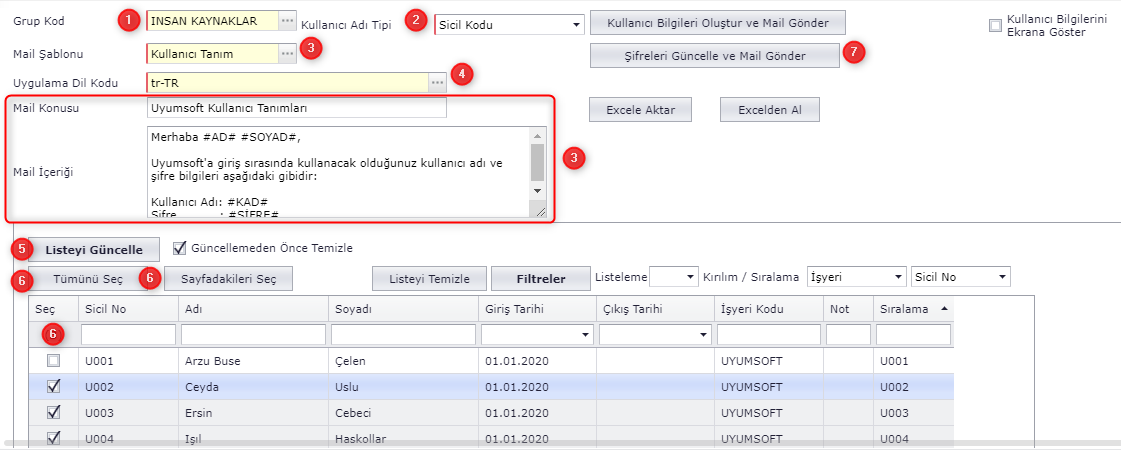Open Uygulama Dil Kodu lookup ellipsis
This screenshot has width=1121, height=450.
(437, 83)
